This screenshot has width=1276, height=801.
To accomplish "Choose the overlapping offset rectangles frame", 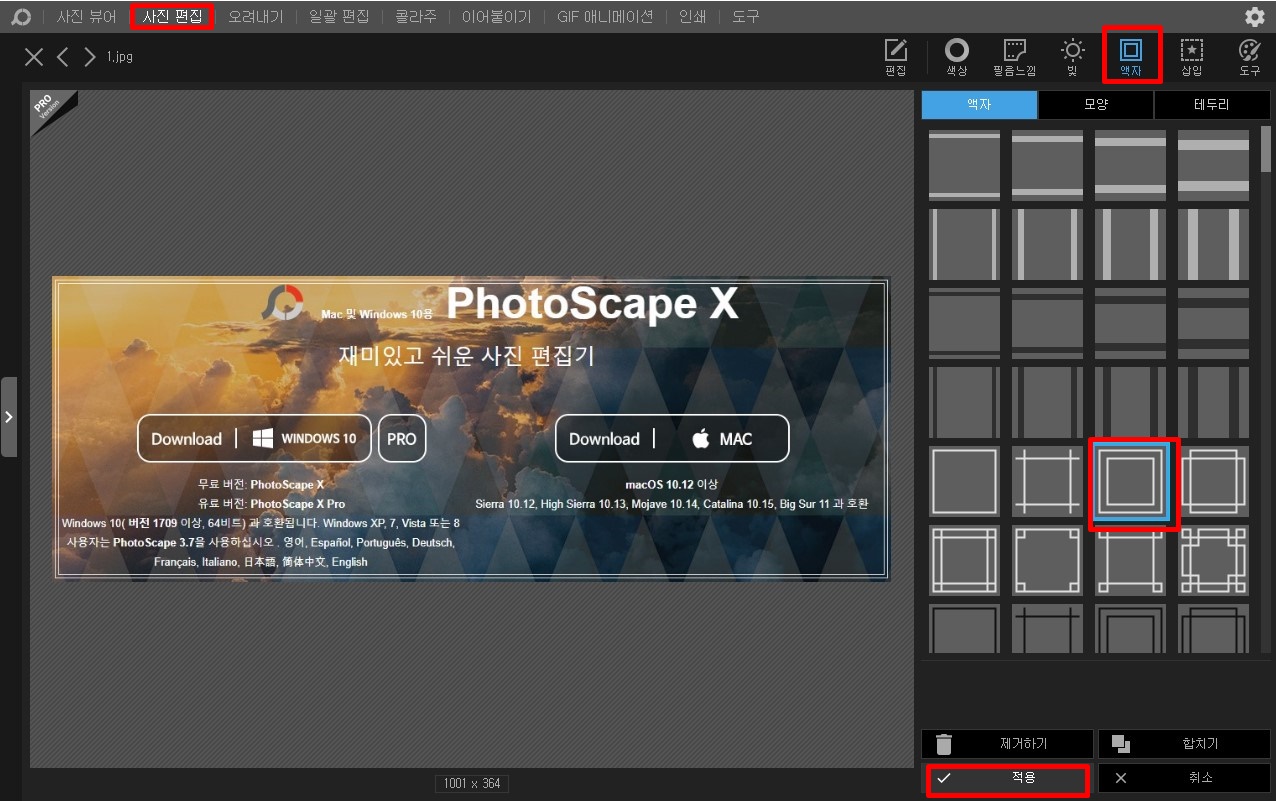I will click(1213, 481).
